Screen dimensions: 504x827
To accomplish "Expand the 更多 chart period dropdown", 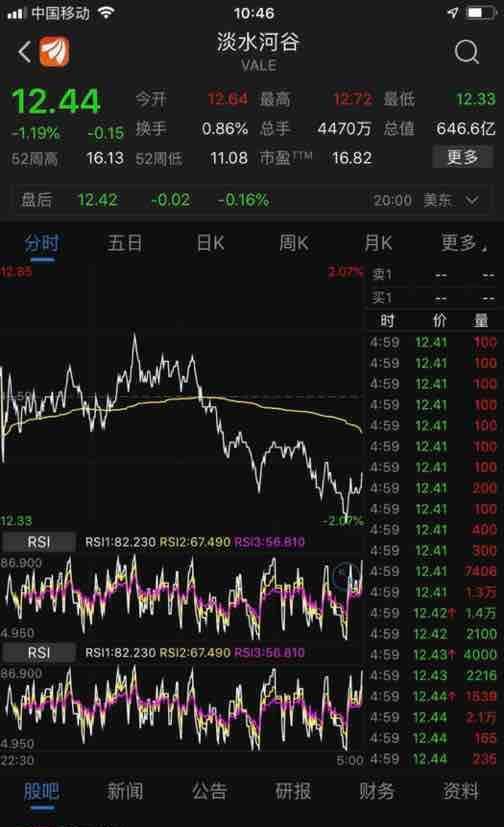I will [464, 243].
